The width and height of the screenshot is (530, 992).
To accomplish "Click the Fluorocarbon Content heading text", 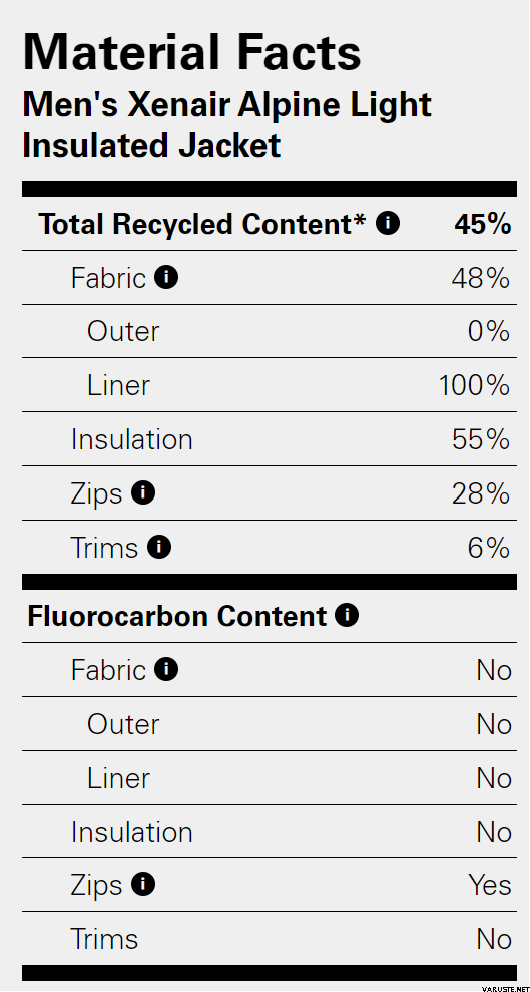I will pos(177,616).
